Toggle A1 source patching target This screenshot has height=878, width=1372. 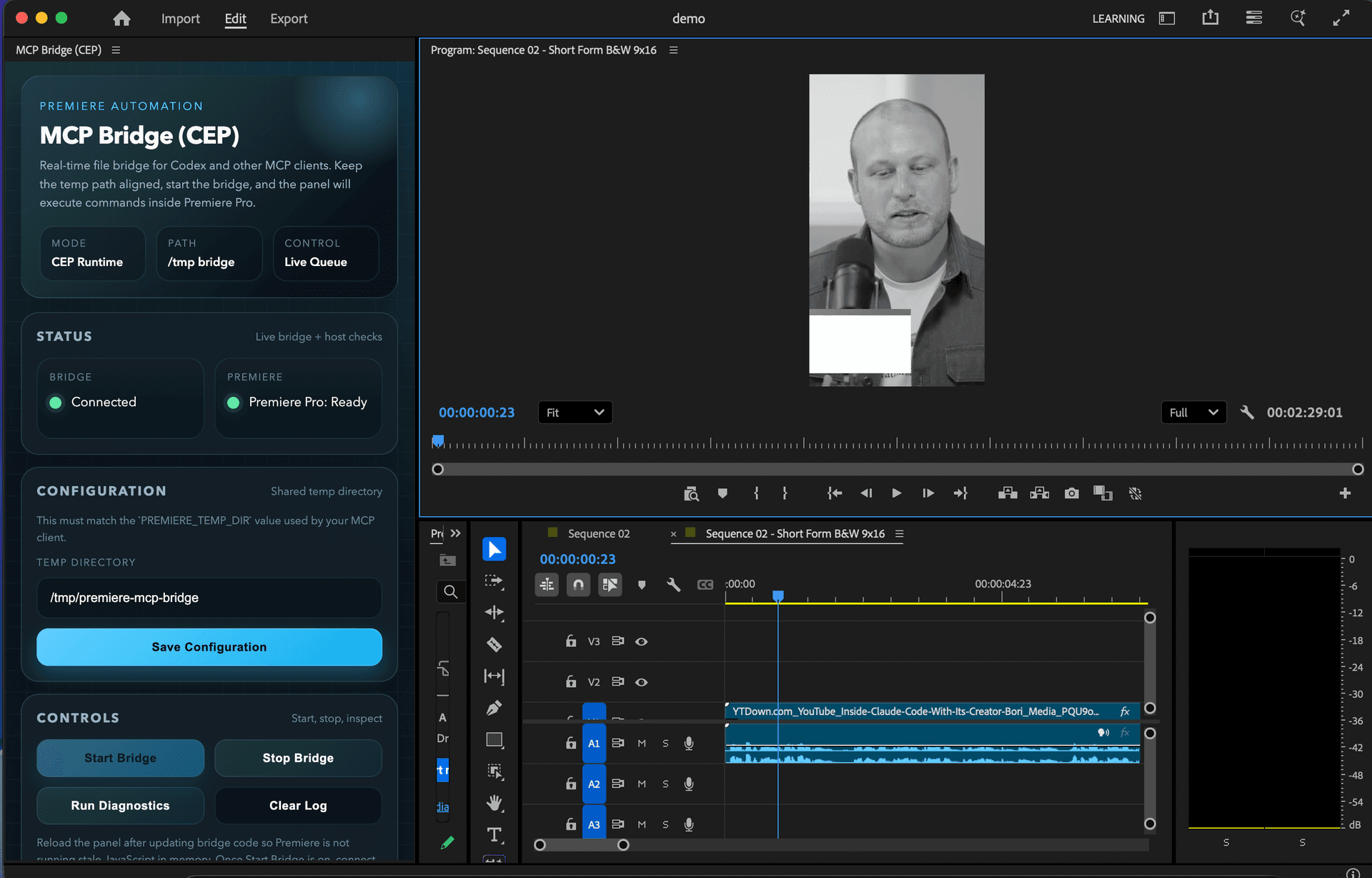[594, 744]
